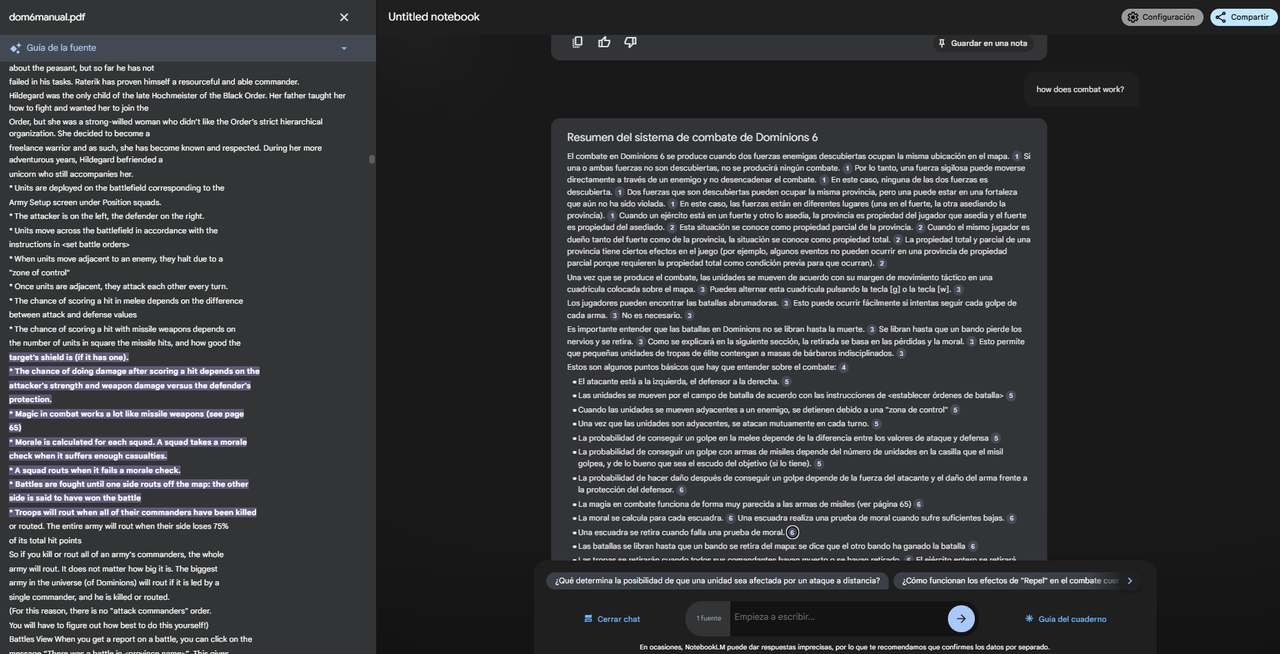Open citation 6 after 'ver página 65'

[x=918, y=504]
